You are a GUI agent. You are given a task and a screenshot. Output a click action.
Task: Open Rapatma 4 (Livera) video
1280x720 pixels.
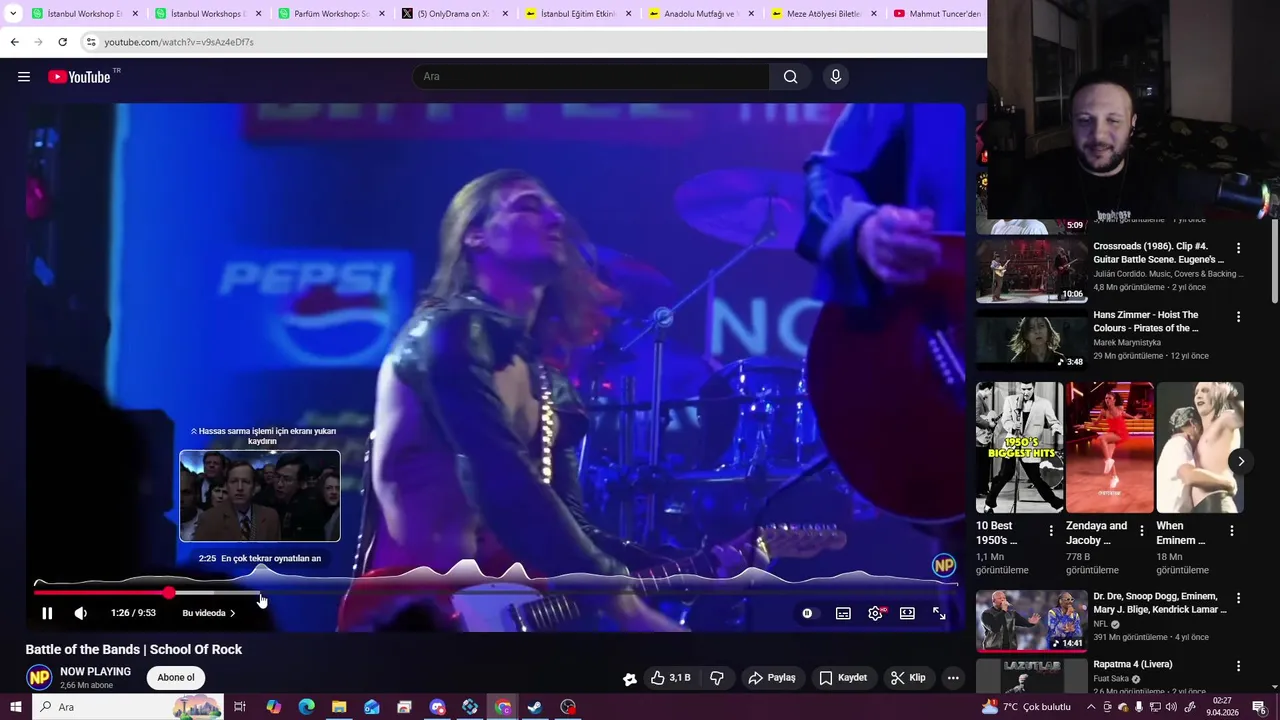point(1133,664)
